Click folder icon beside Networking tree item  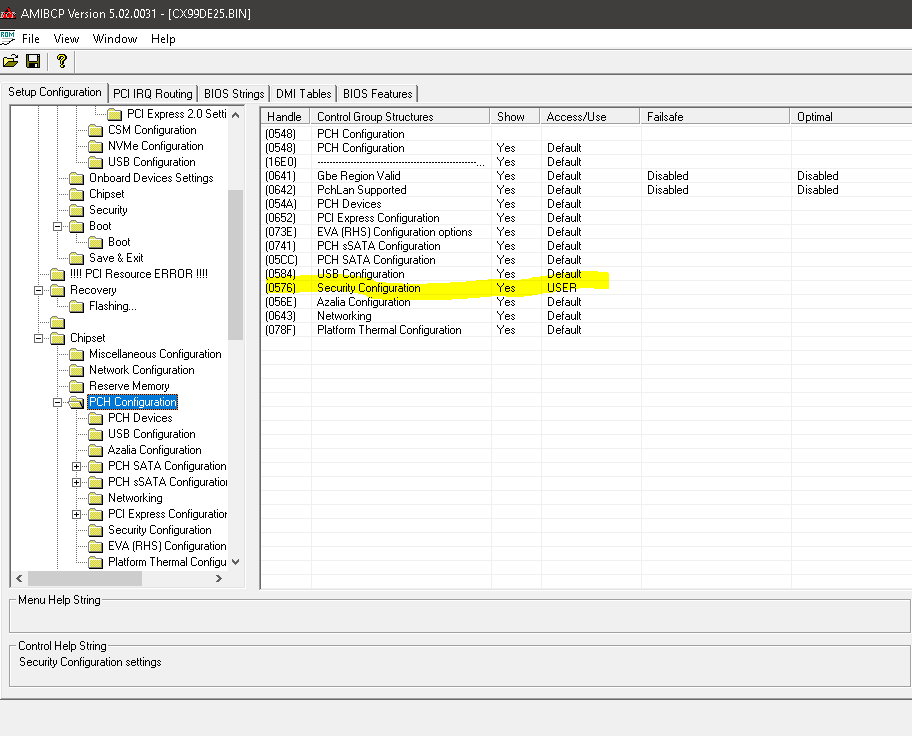tap(95, 499)
